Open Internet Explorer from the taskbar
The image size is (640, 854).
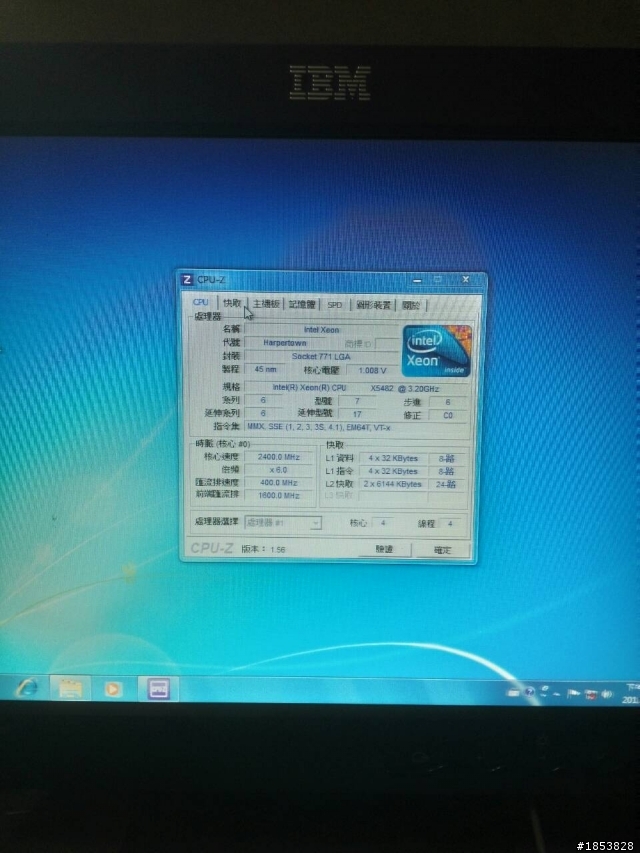click(25, 689)
